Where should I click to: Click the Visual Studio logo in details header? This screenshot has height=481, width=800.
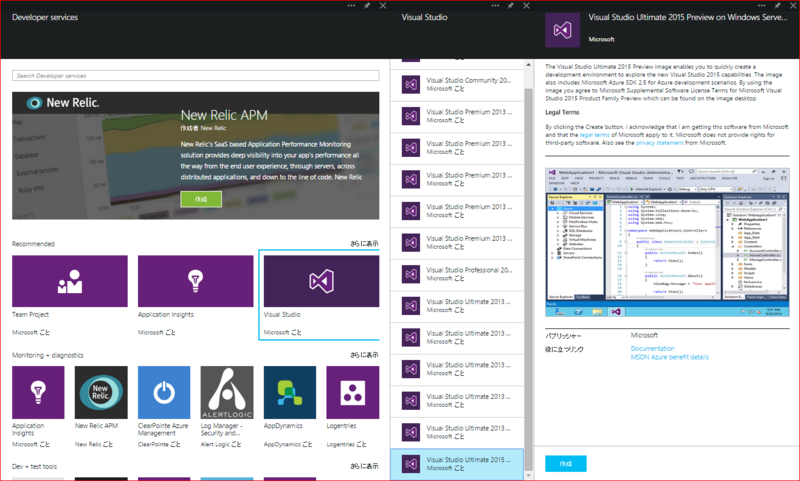pos(562,30)
